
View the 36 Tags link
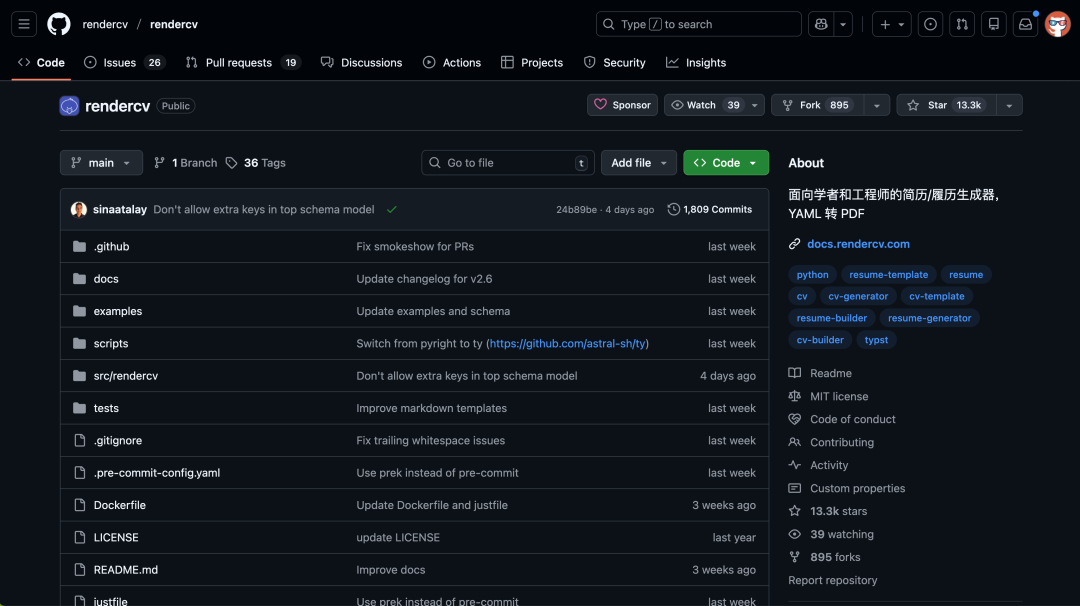point(256,163)
